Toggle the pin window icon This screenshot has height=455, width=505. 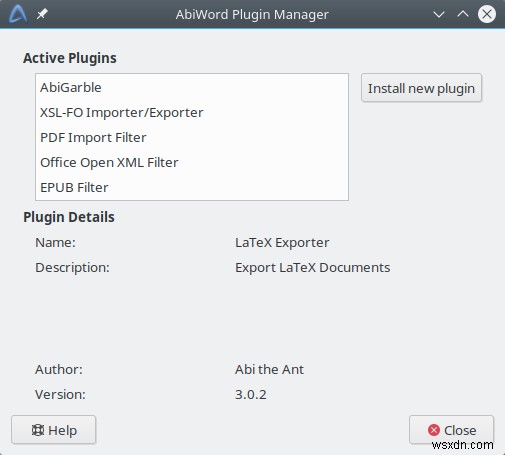pos(42,14)
